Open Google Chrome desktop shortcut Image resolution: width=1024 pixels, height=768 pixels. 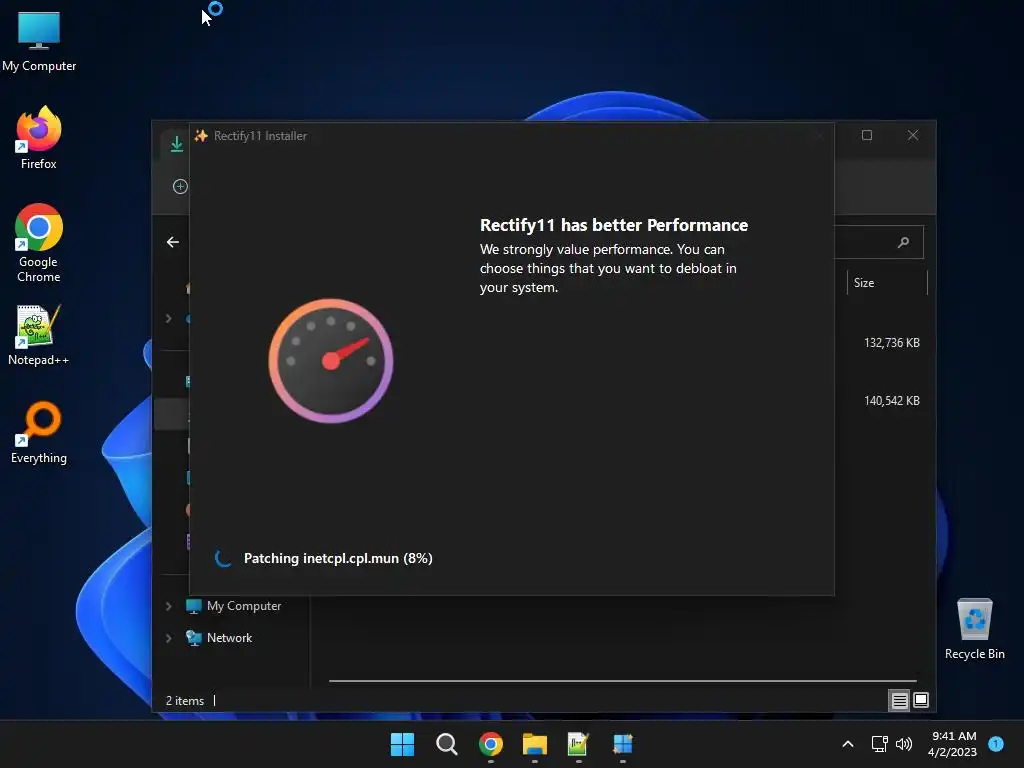(39, 243)
